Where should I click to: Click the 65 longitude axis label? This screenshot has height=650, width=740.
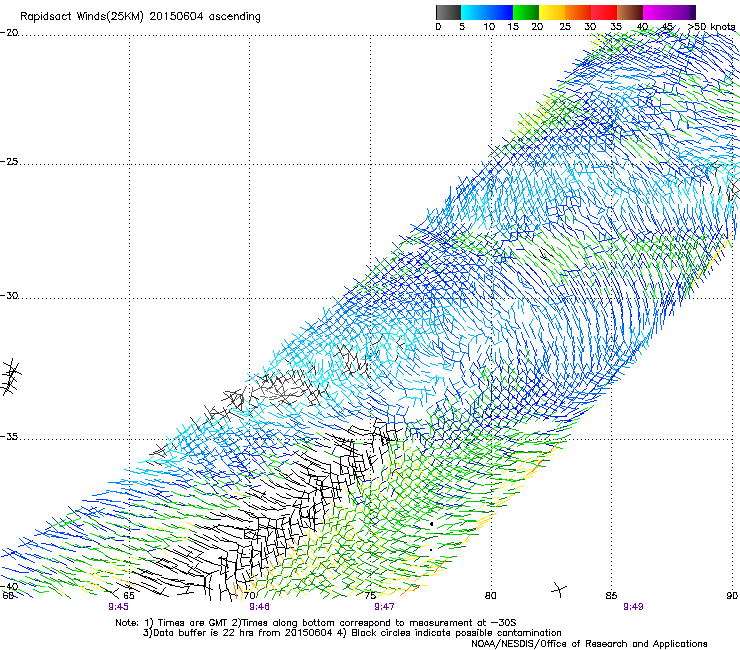tap(129, 595)
